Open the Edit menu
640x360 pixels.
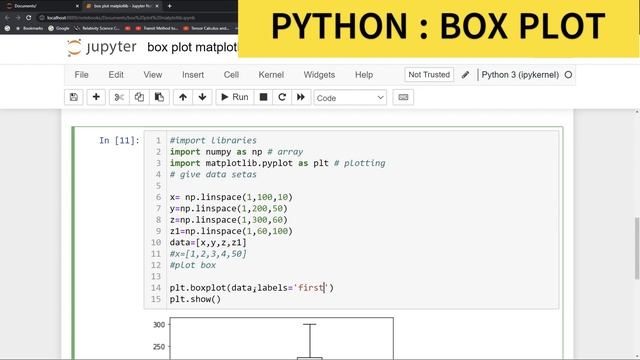tap(116, 75)
